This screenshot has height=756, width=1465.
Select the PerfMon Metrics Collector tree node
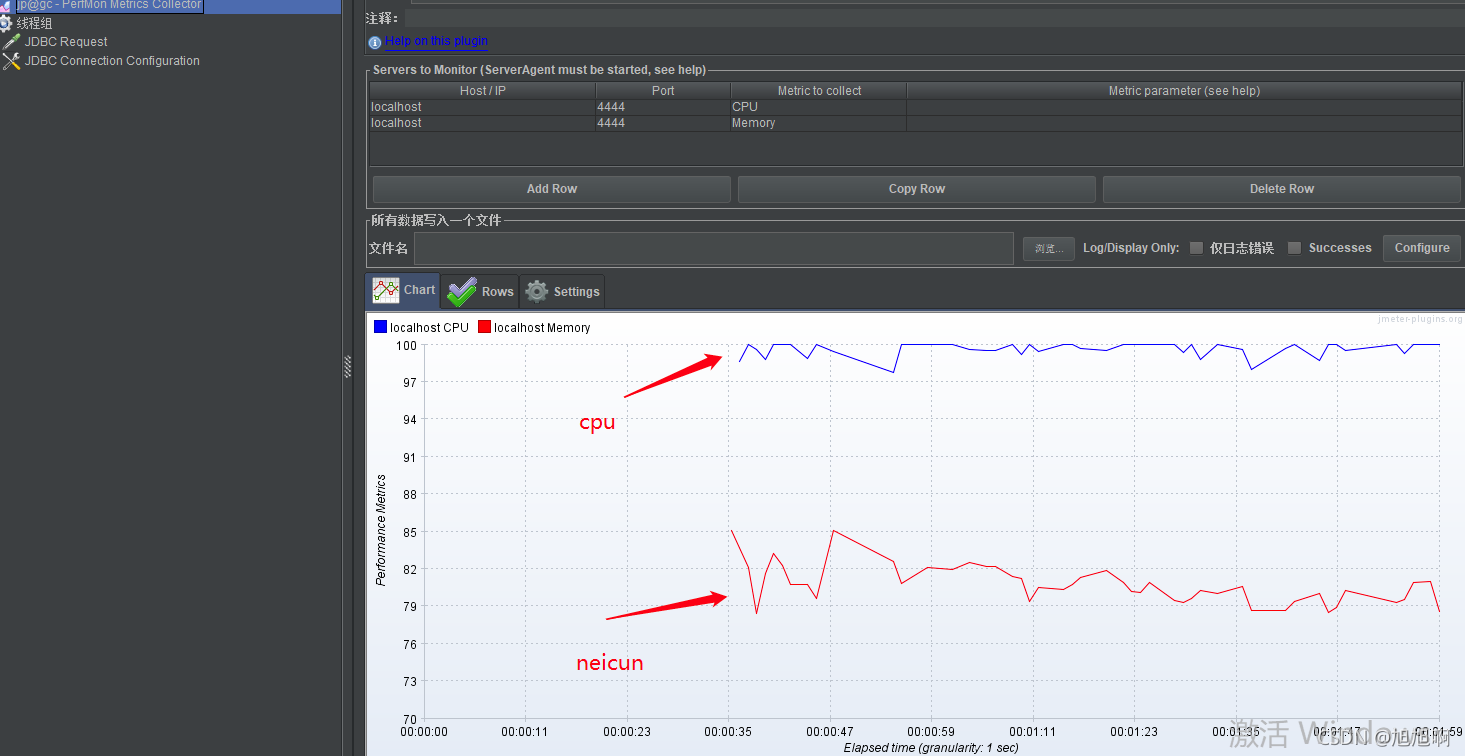pos(108,5)
